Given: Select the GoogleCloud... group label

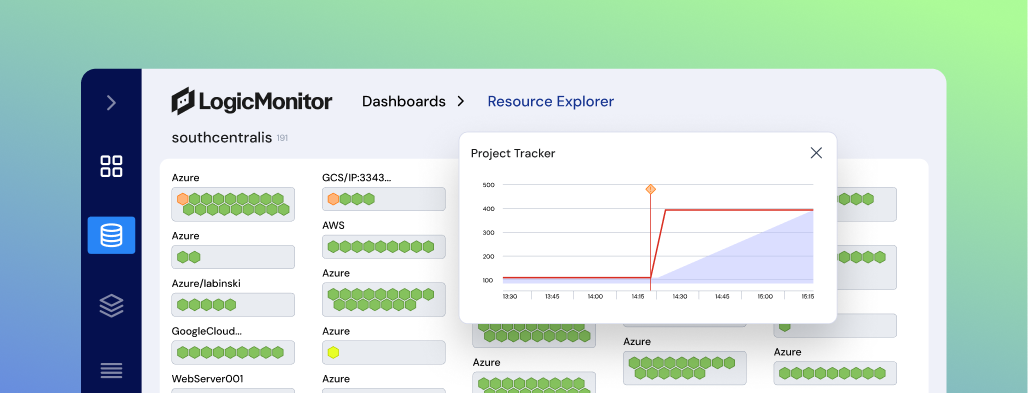Looking at the screenshot, I should [207, 331].
